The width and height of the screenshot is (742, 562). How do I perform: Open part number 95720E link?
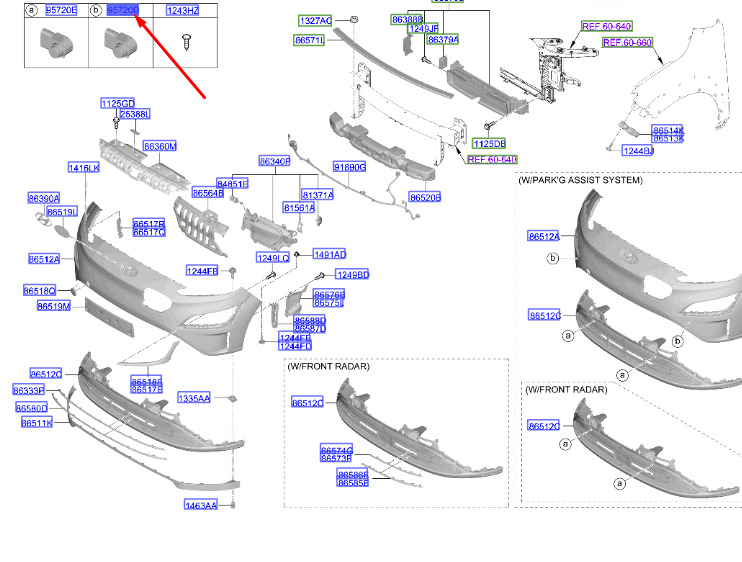pos(62,10)
